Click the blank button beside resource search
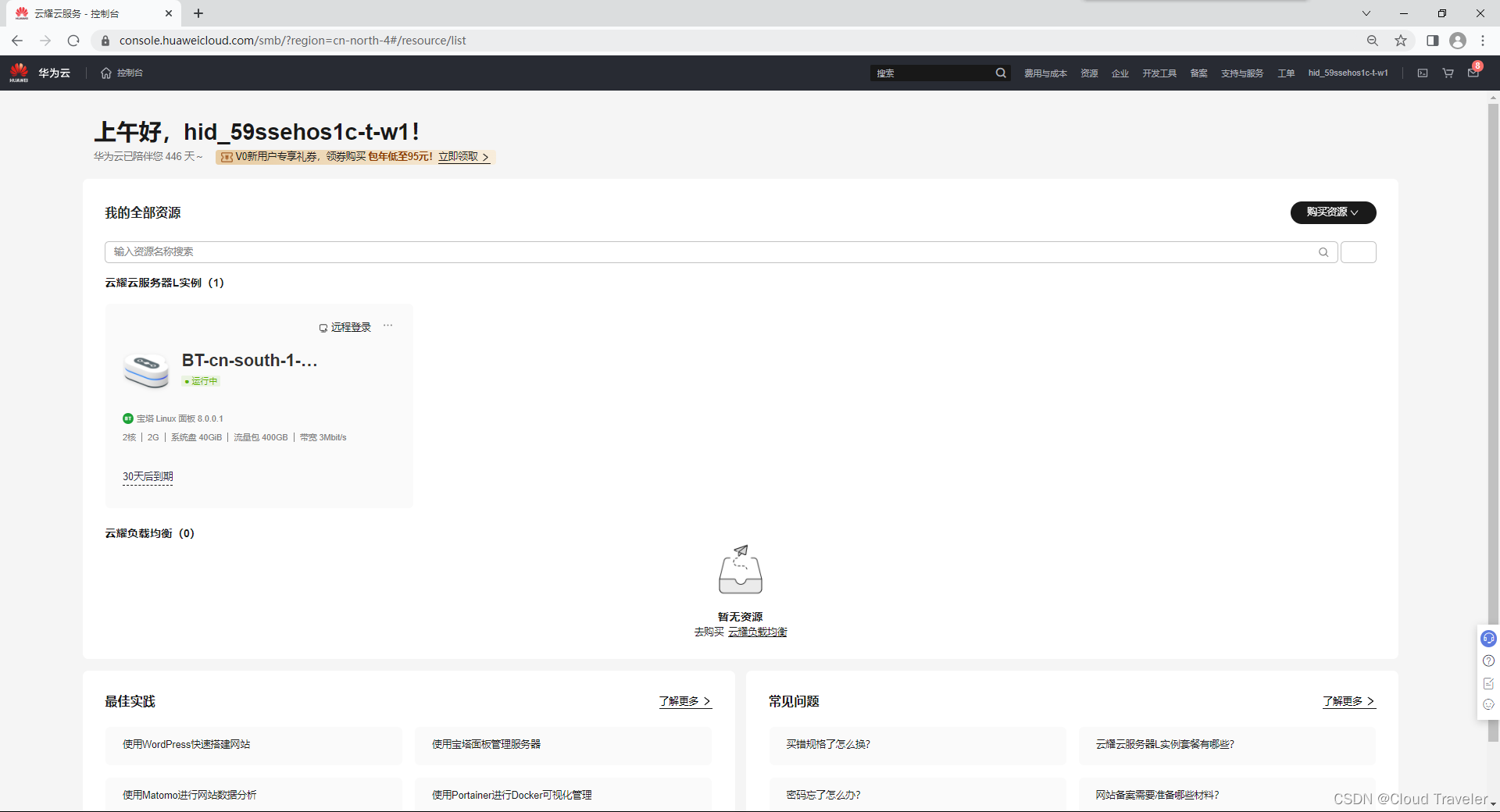This screenshot has height=812, width=1500. (1359, 252)
